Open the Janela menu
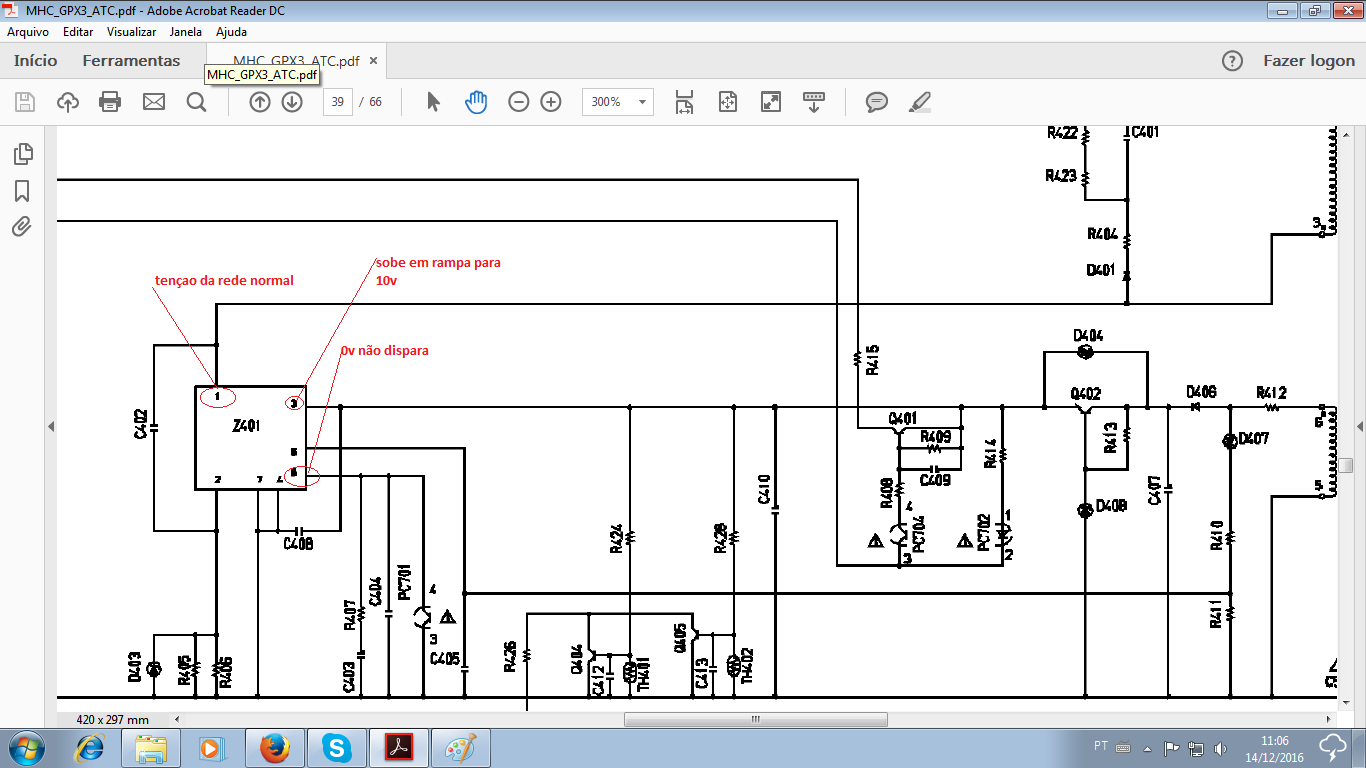Viewport: 1366px width, 768px height. pos(186,32)
